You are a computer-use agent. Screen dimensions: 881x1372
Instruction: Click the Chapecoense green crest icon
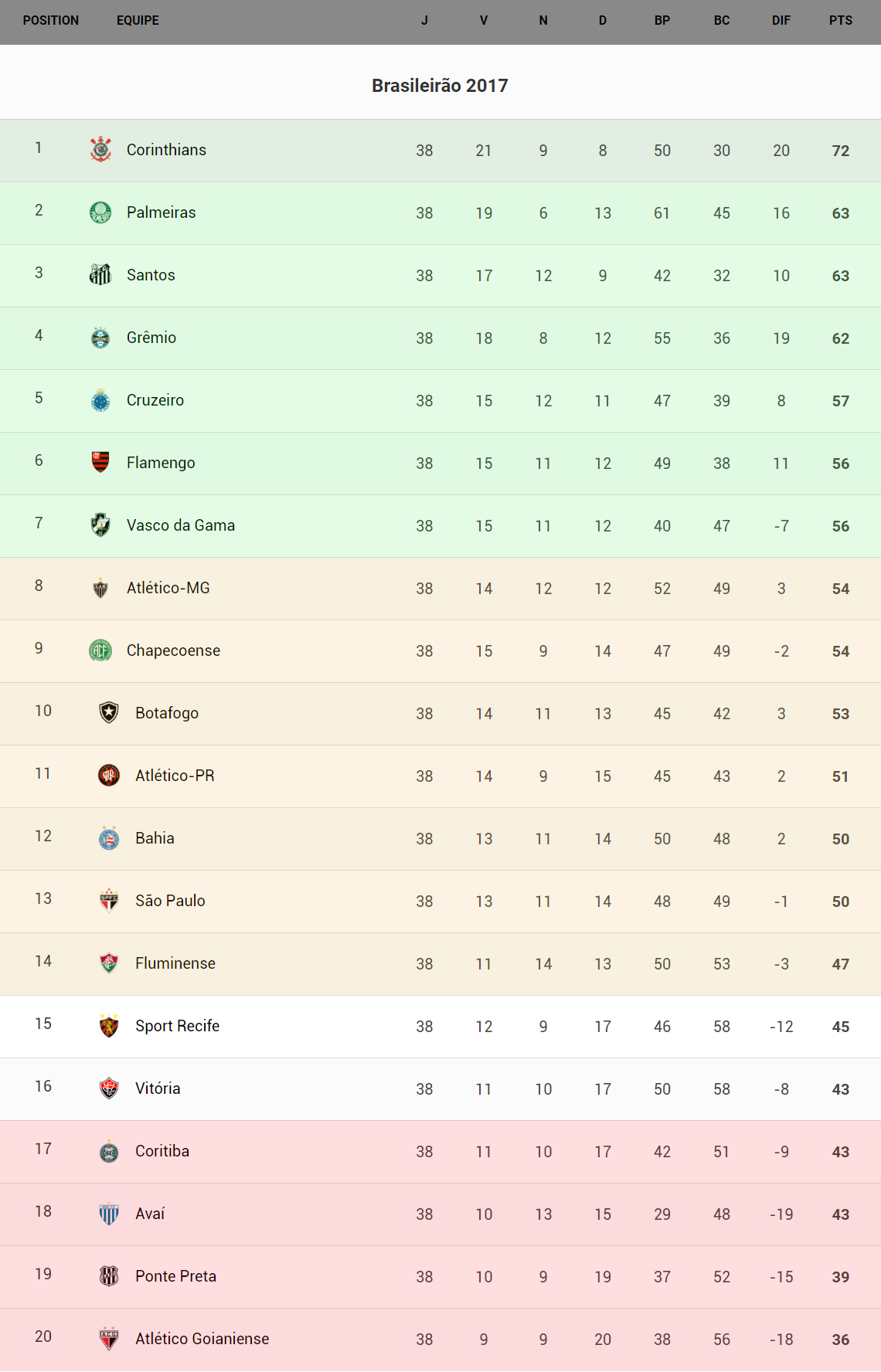pyautogui.click(x=100, y=650)
